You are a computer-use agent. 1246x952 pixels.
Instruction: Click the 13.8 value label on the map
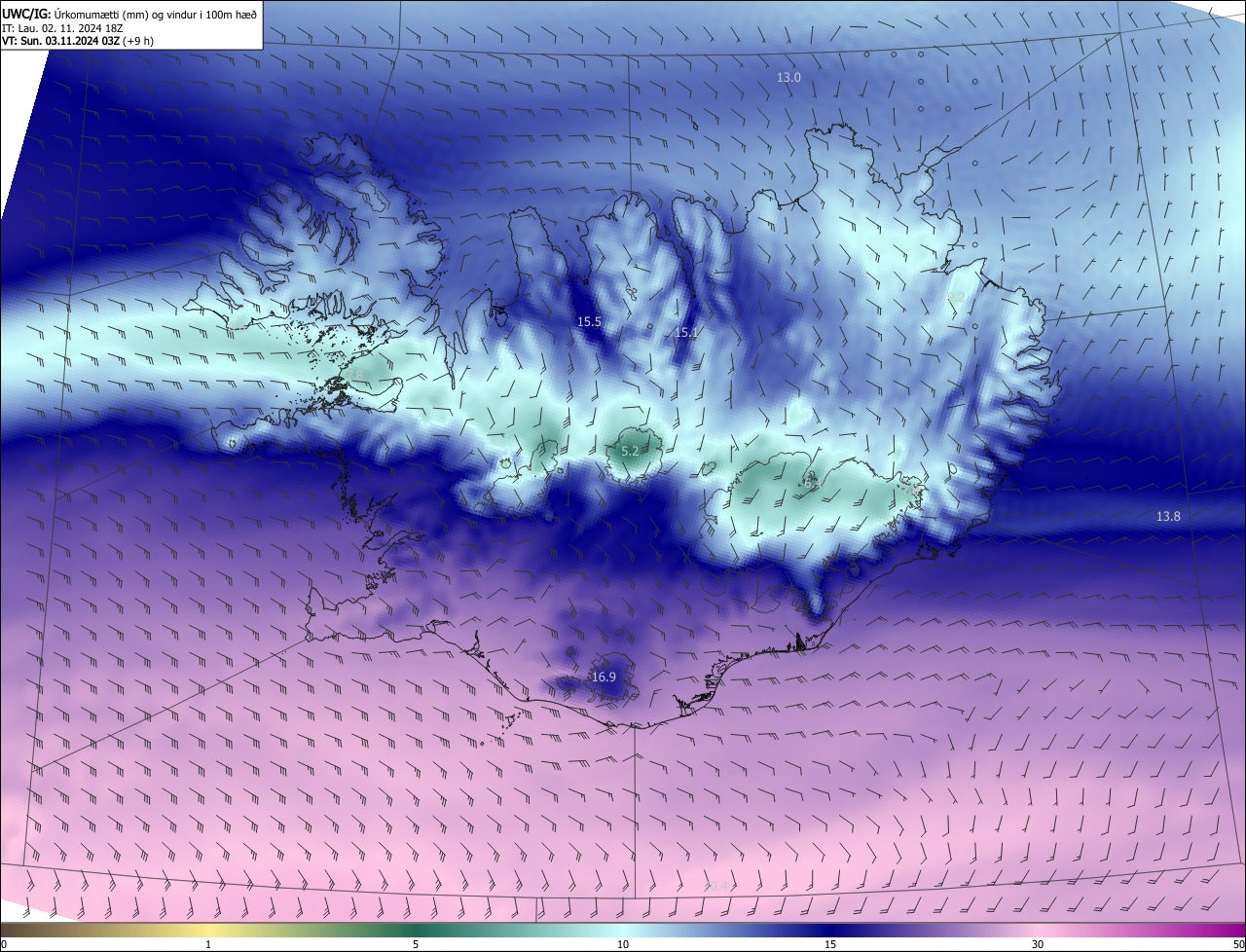pyautogui.click(x=1168, y=516)
